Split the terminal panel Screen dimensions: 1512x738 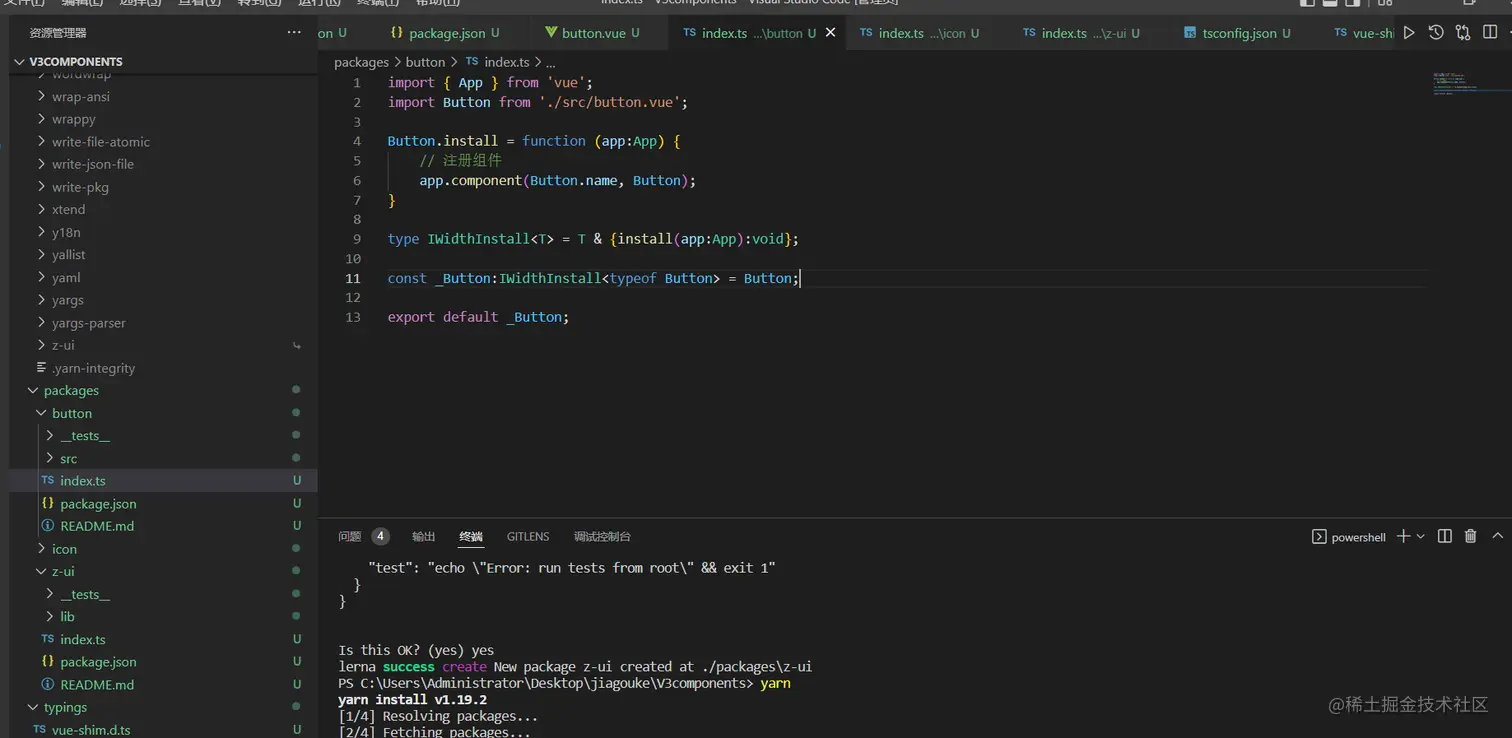tap(1444, 536)
